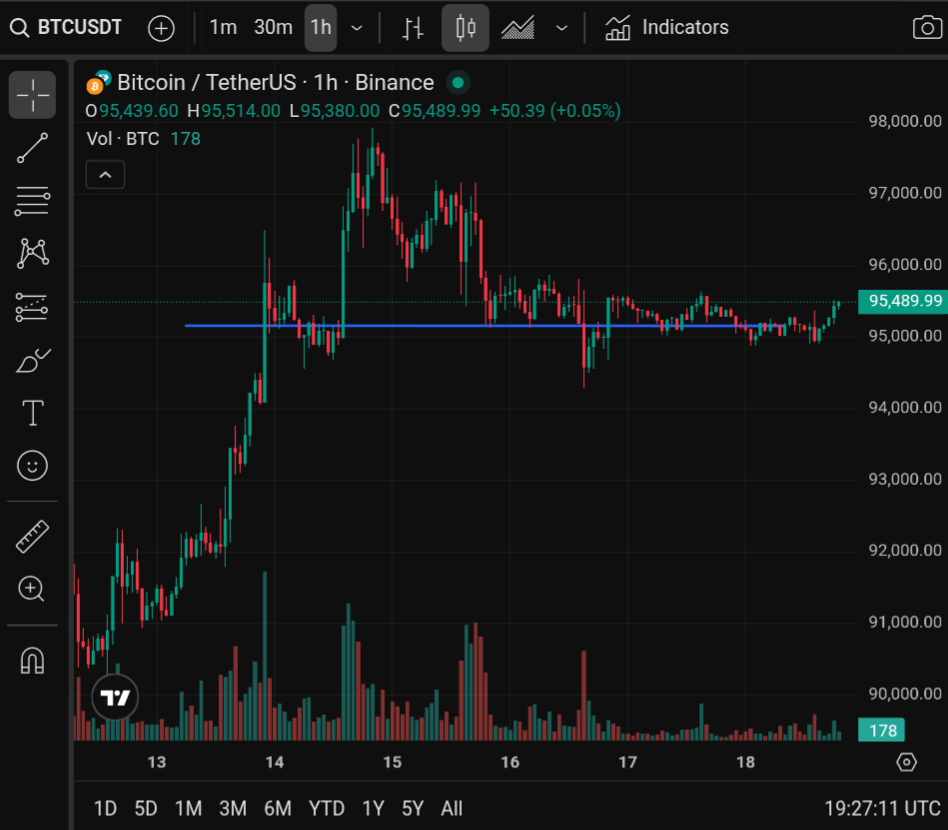This screenshot has width=948, height=830.
Task: Click the 98,000.00 price axis label
Action: pos(904,122)
